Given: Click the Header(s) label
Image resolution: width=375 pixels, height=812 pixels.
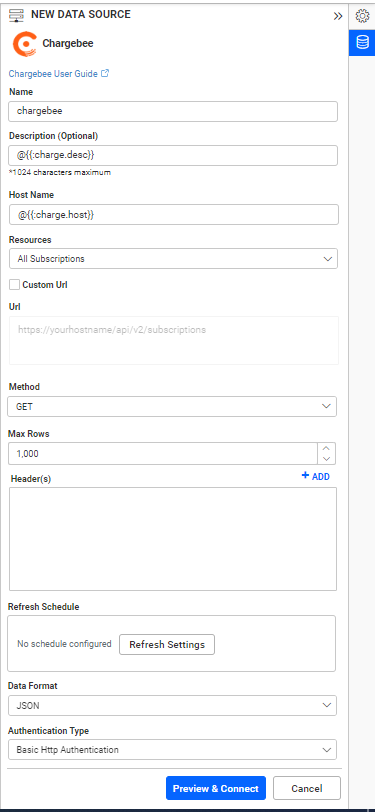Looking at the screenshot, I should pyautogui.click(x=31, y=479).
